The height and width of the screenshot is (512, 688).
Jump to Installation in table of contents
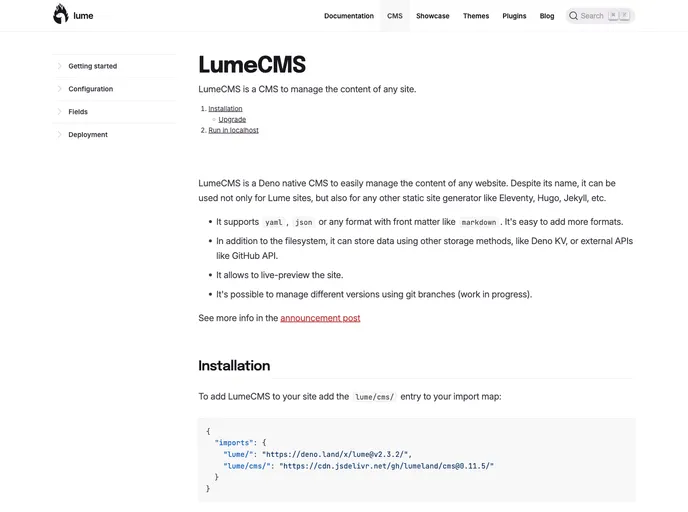225,108
